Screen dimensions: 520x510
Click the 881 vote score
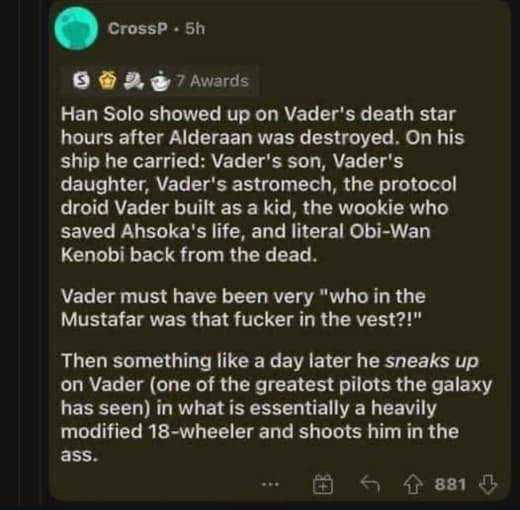coord(450,484)
